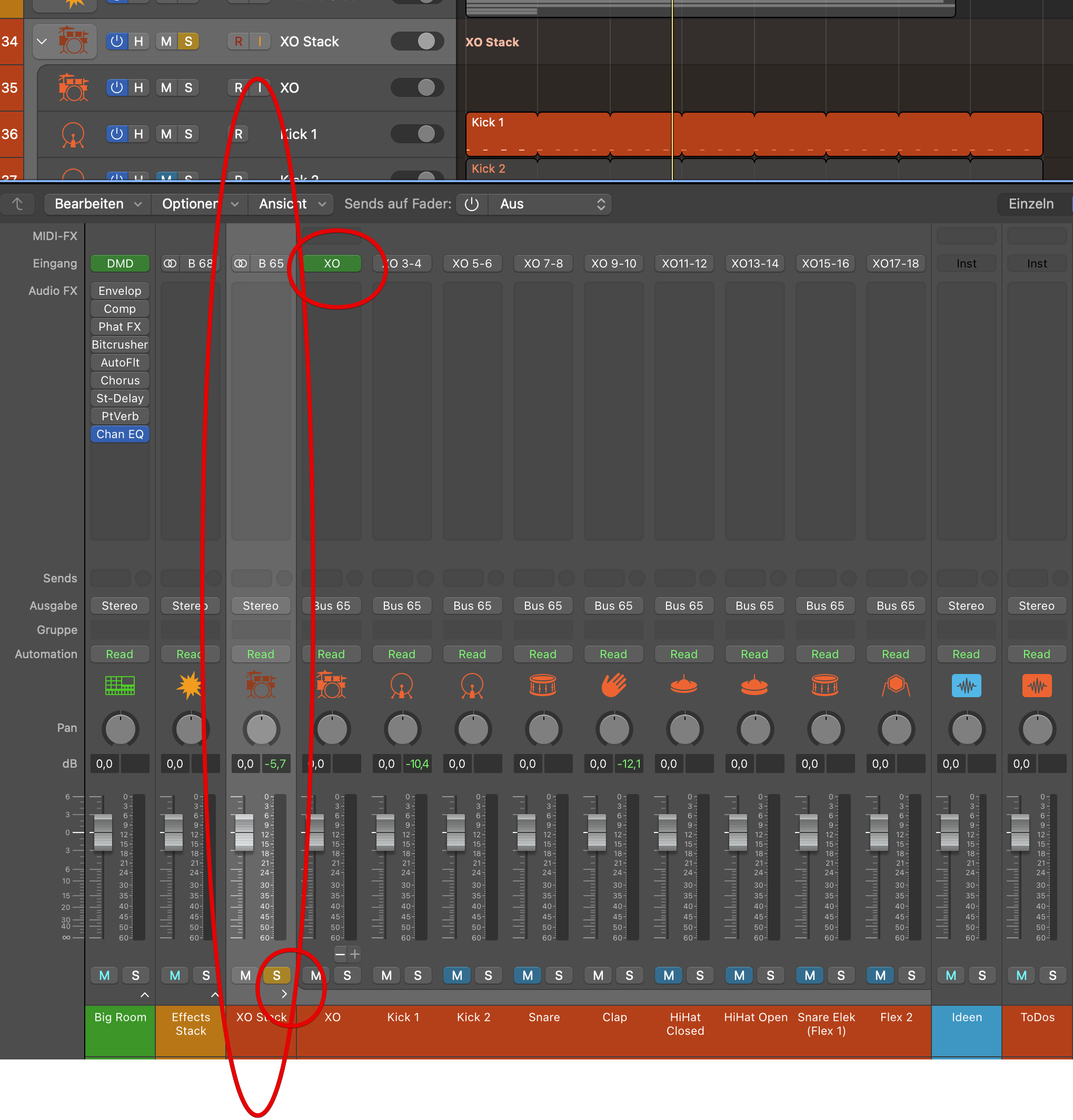
Task: Click the Big Room dB value field
Action: (104, 764)
